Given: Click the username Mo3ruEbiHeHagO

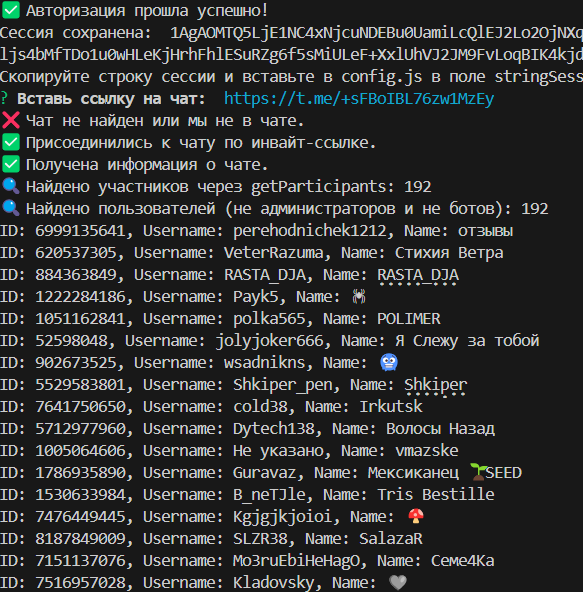Looking at the screenshot, I should [296, 560].
